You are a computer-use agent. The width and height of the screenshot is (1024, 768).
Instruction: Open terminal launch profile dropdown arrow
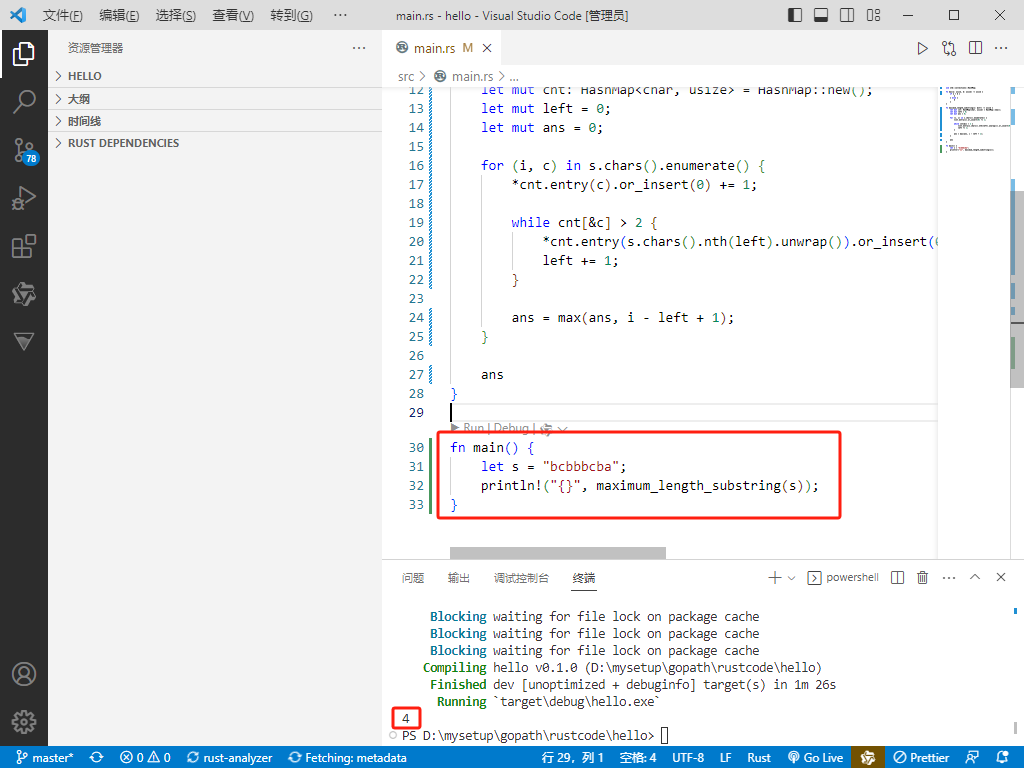point(792,578)
